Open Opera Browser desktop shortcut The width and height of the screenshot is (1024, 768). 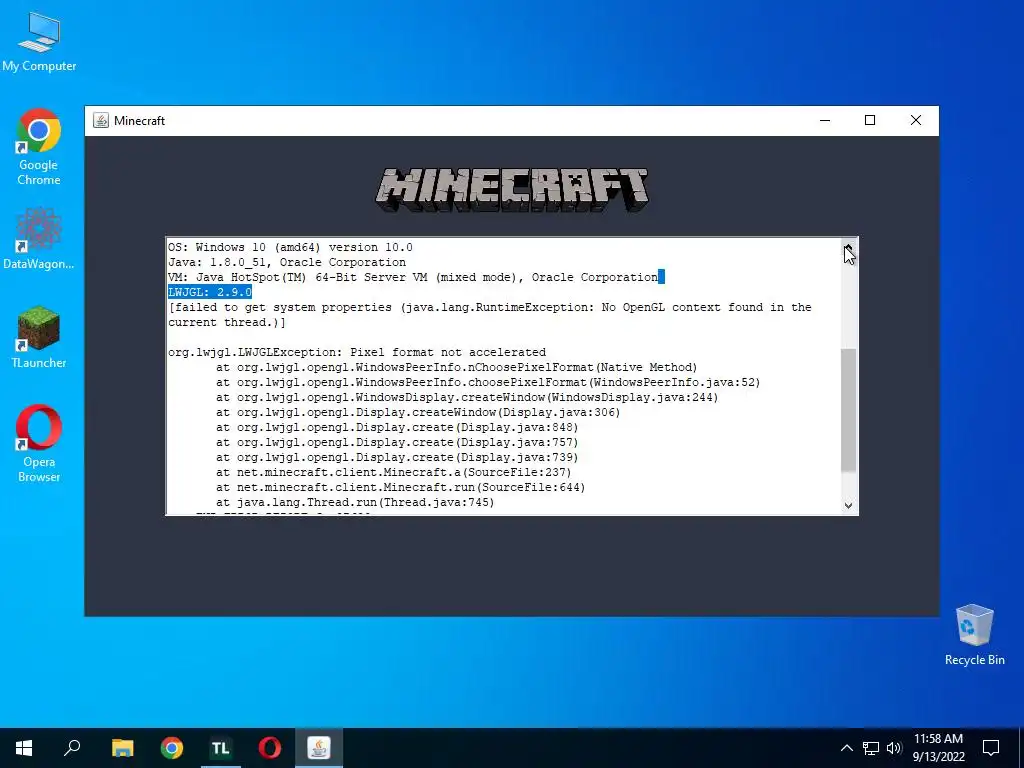[x=39, y=444]
